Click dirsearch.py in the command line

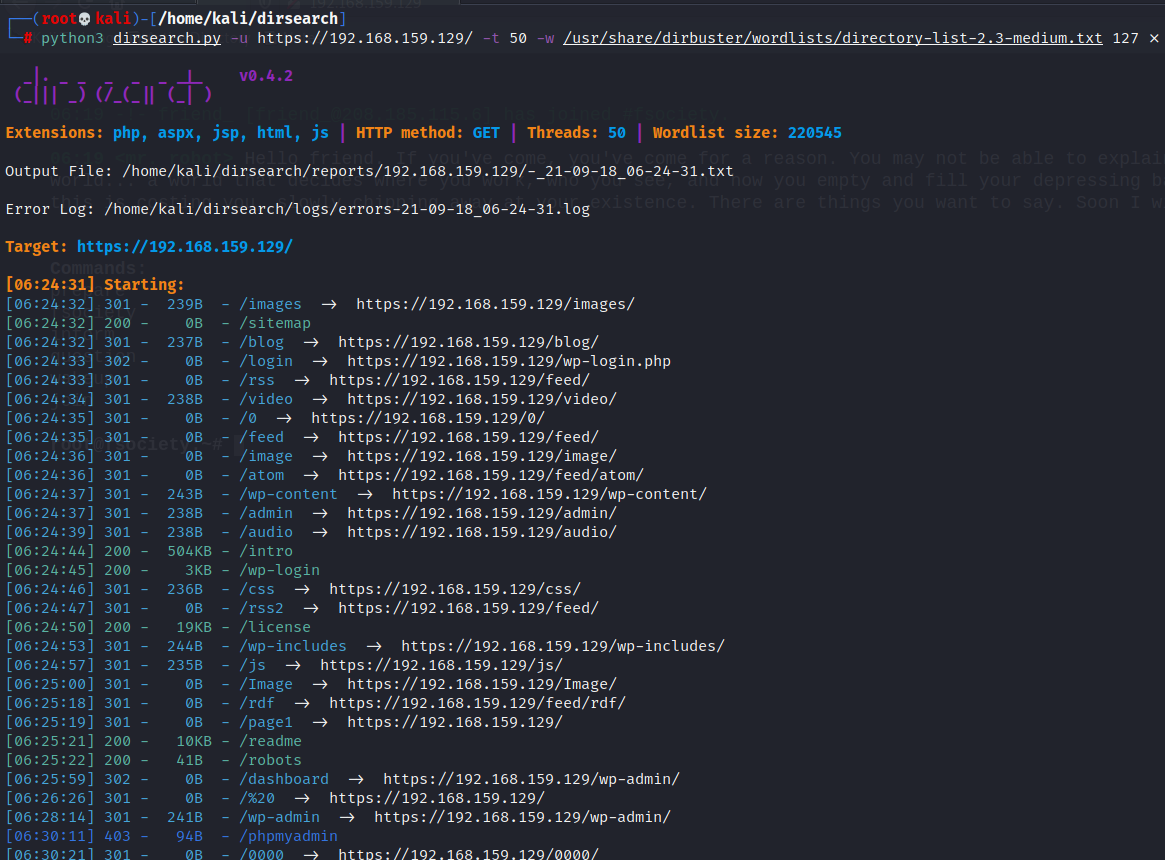point(167,38)
